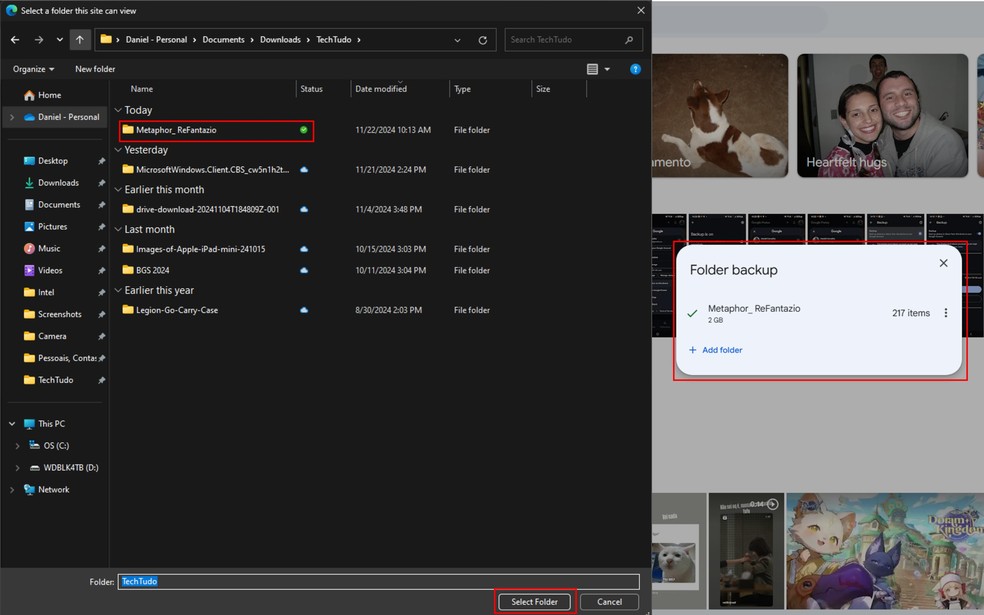The height and width of the screenshot is (615, 984).
Task: Click the Folder name input field
Action: (378, 581)
